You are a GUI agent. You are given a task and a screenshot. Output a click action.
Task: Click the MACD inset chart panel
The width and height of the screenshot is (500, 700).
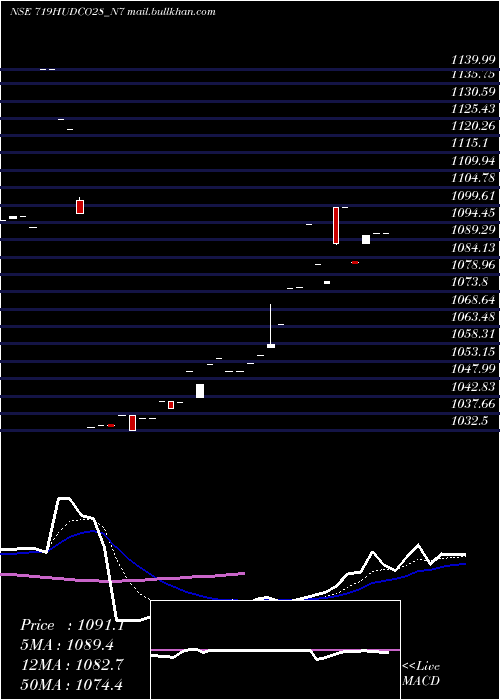tap(275, 650)
